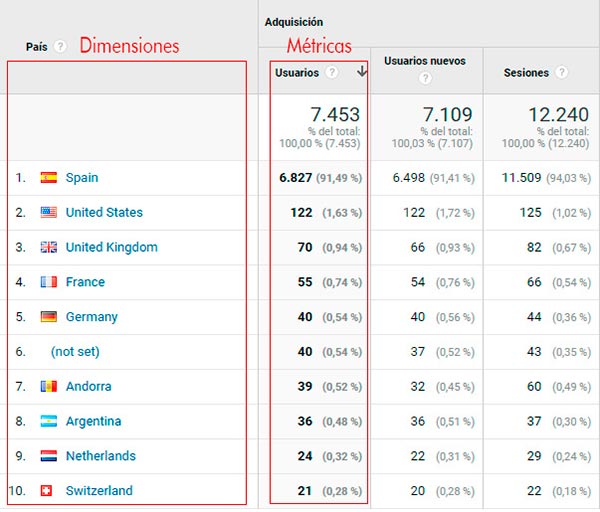Click Andorra sessions value 60

(x=534, y=386)
